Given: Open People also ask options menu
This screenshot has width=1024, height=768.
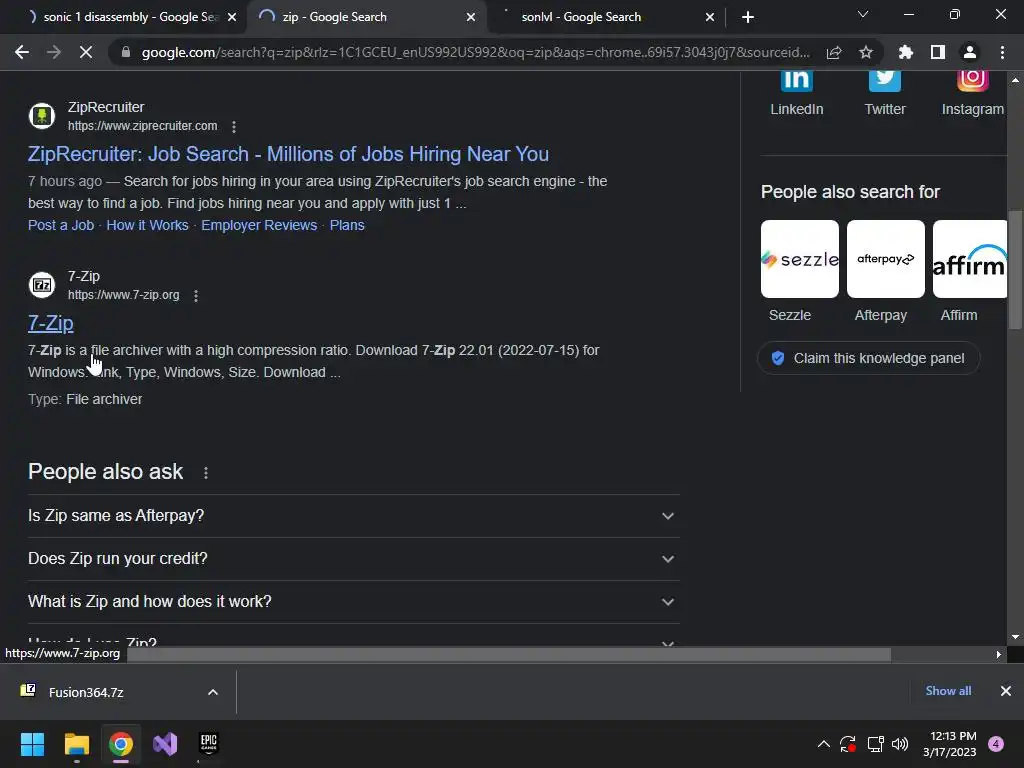Looking at the screenshot, I should [x=206, y=473].
